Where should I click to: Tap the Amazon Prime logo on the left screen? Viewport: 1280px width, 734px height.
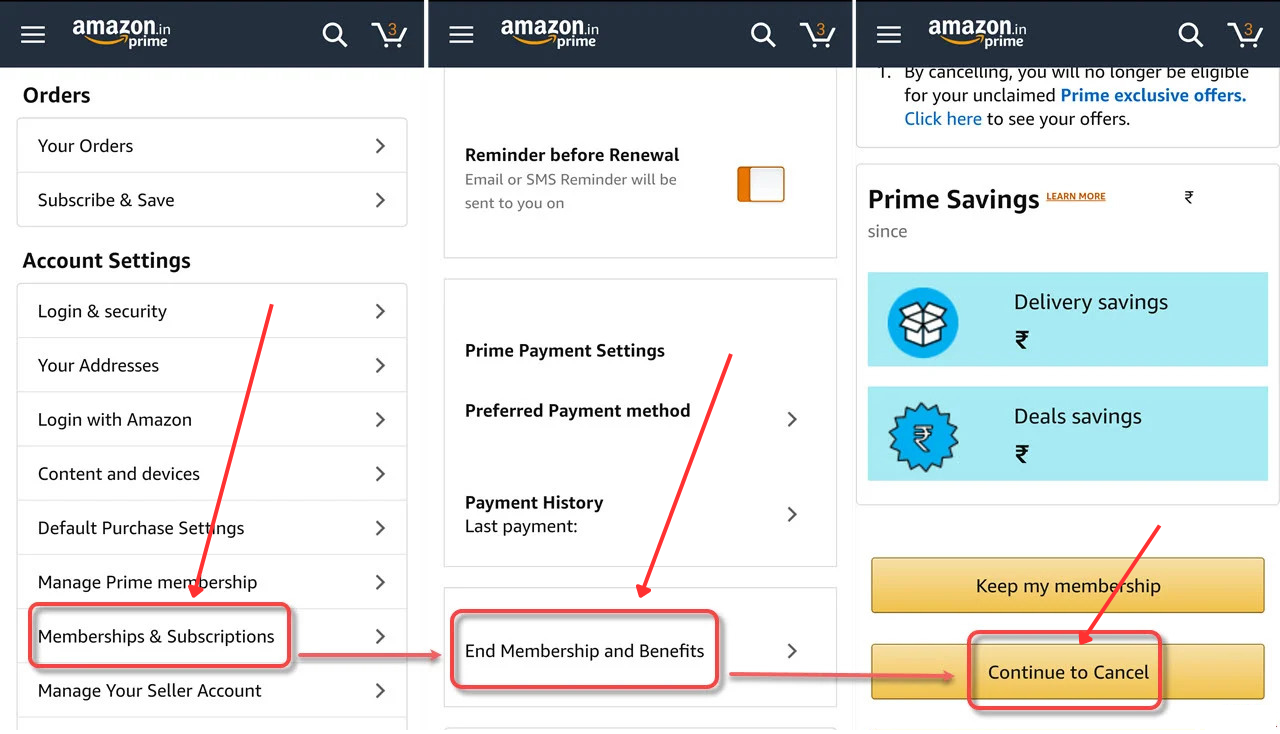point(121,33)
